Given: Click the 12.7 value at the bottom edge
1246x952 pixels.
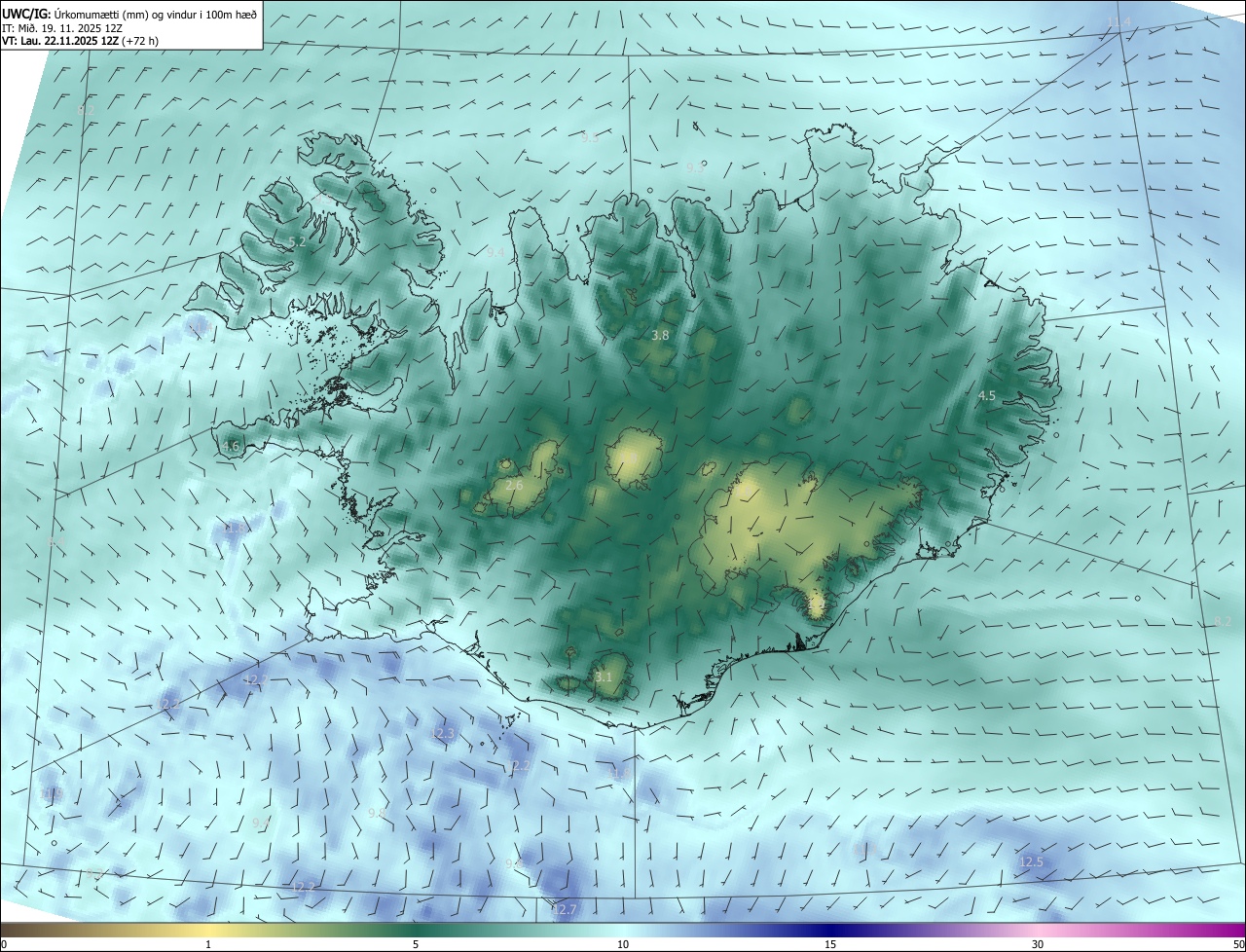Looking at the screenshot, I should pos(565,910).
